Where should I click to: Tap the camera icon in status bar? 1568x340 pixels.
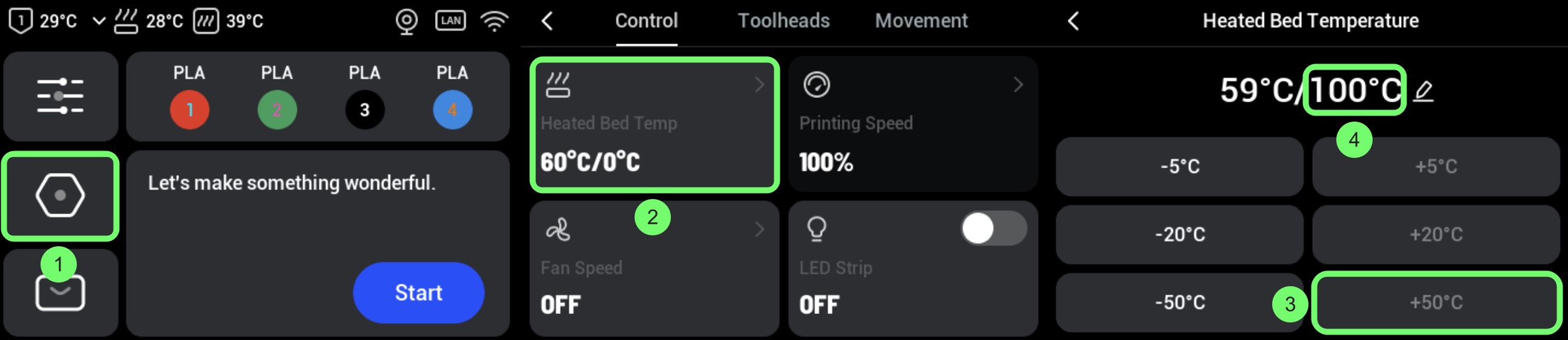(406, 21)
